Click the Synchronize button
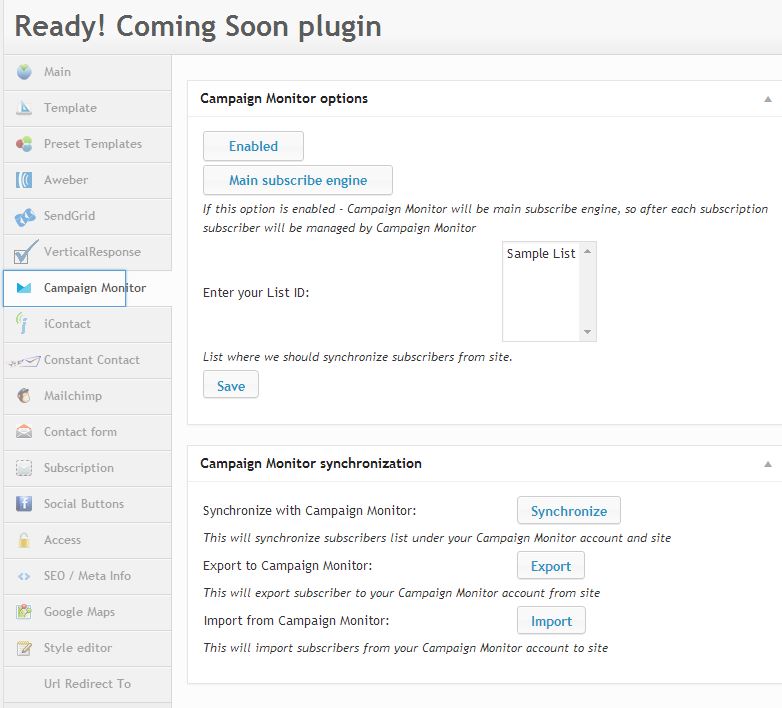Screen dimensions: 782x708 click(x=569, y=511)
